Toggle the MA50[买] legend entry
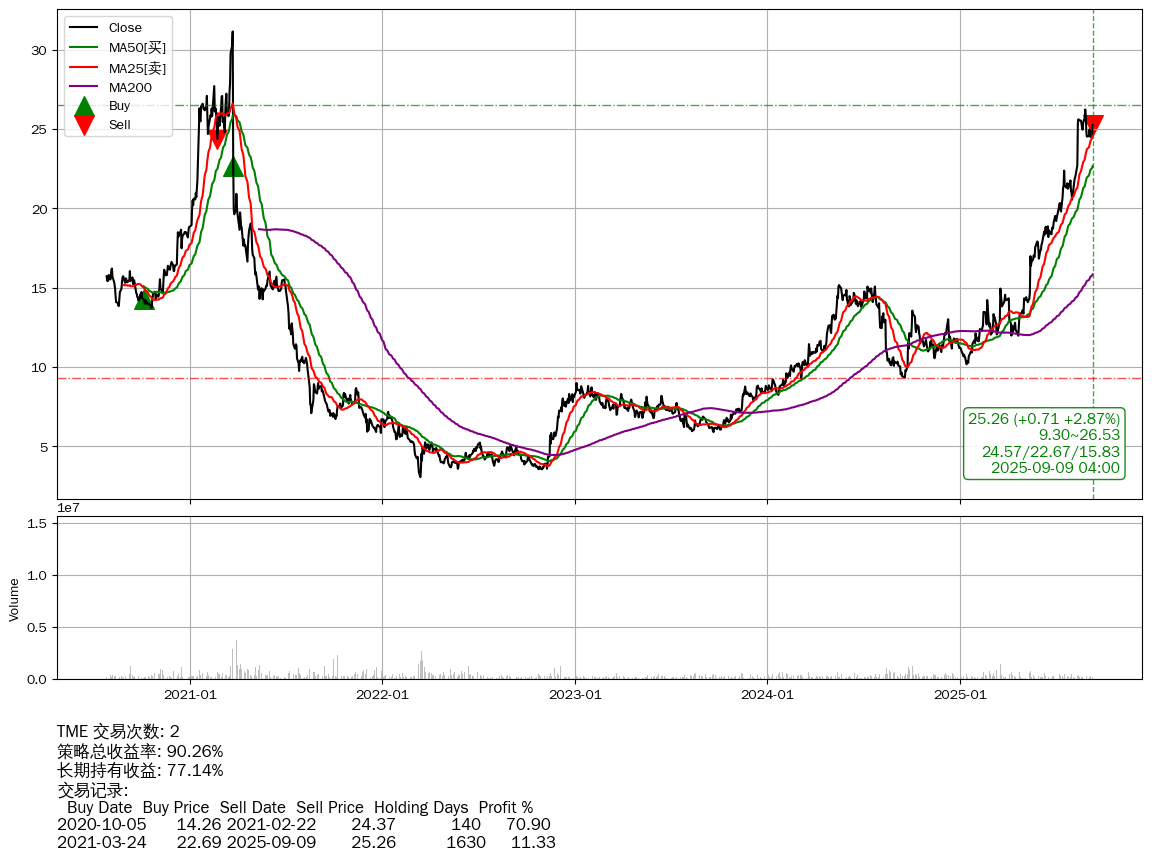Image resolution: width=1152 pixels, height=860 pixels. point(137,47)
